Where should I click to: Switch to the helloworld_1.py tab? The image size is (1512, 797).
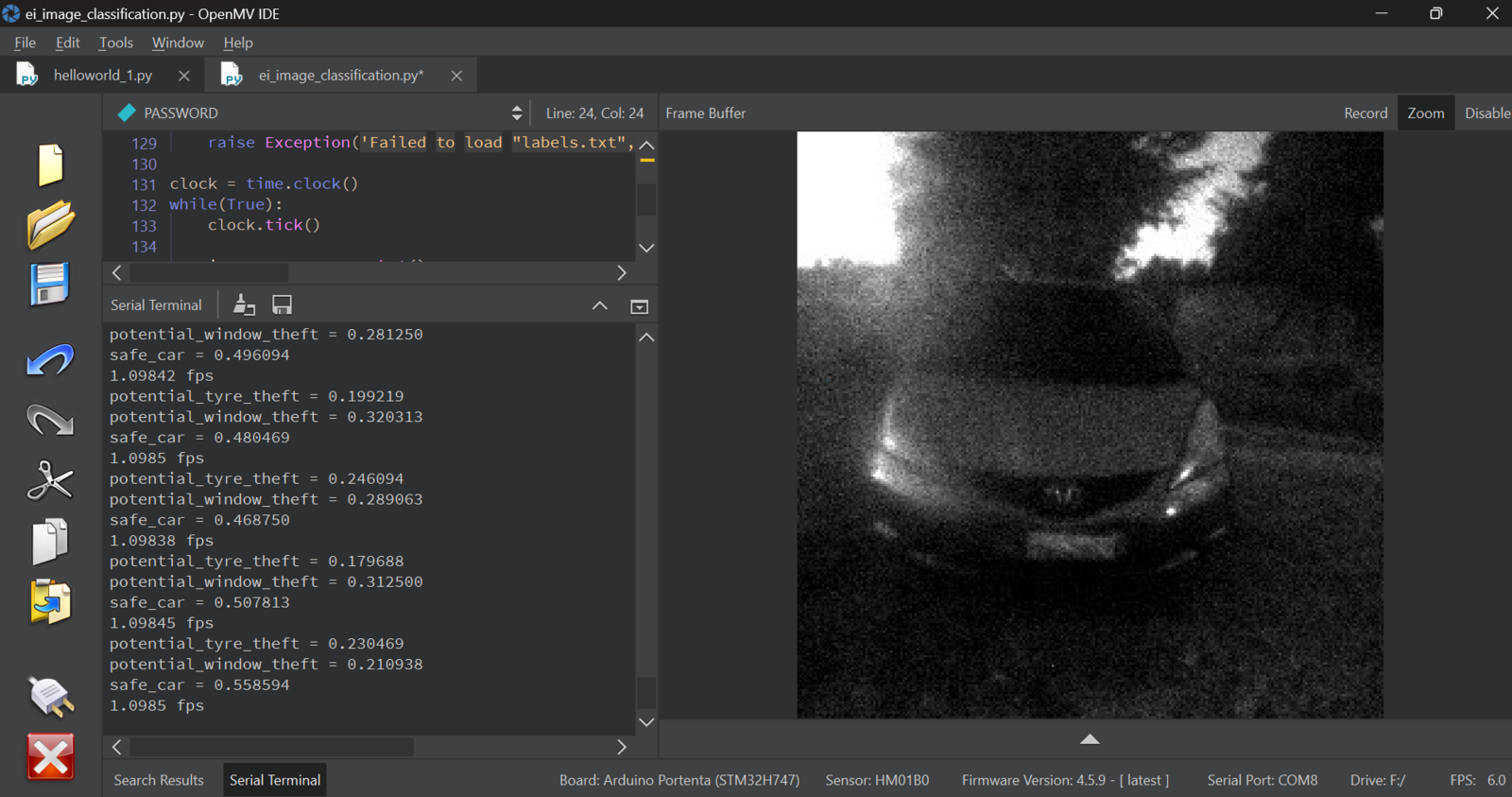(x=102, y=76)
